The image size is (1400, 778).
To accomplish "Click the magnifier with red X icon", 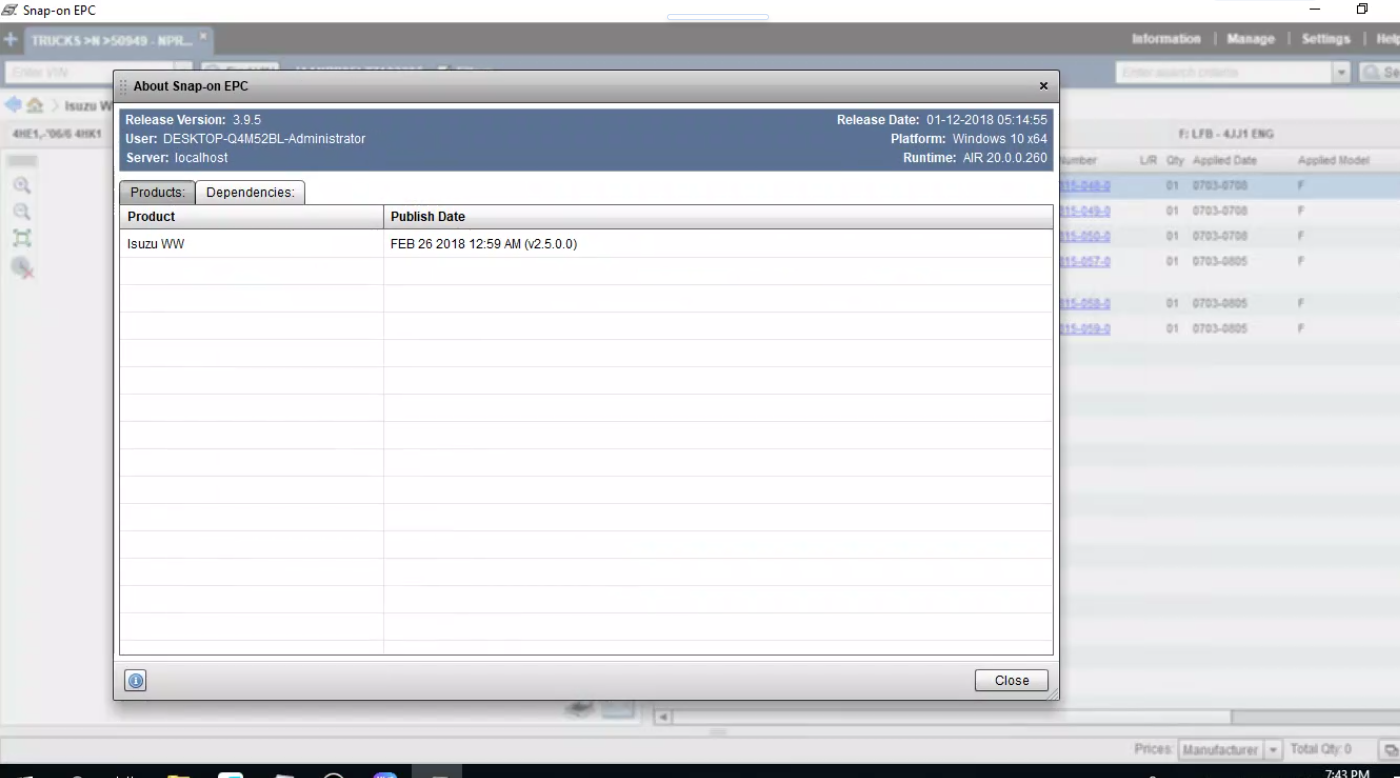I will pyautogui.click(x=22, y=267).
